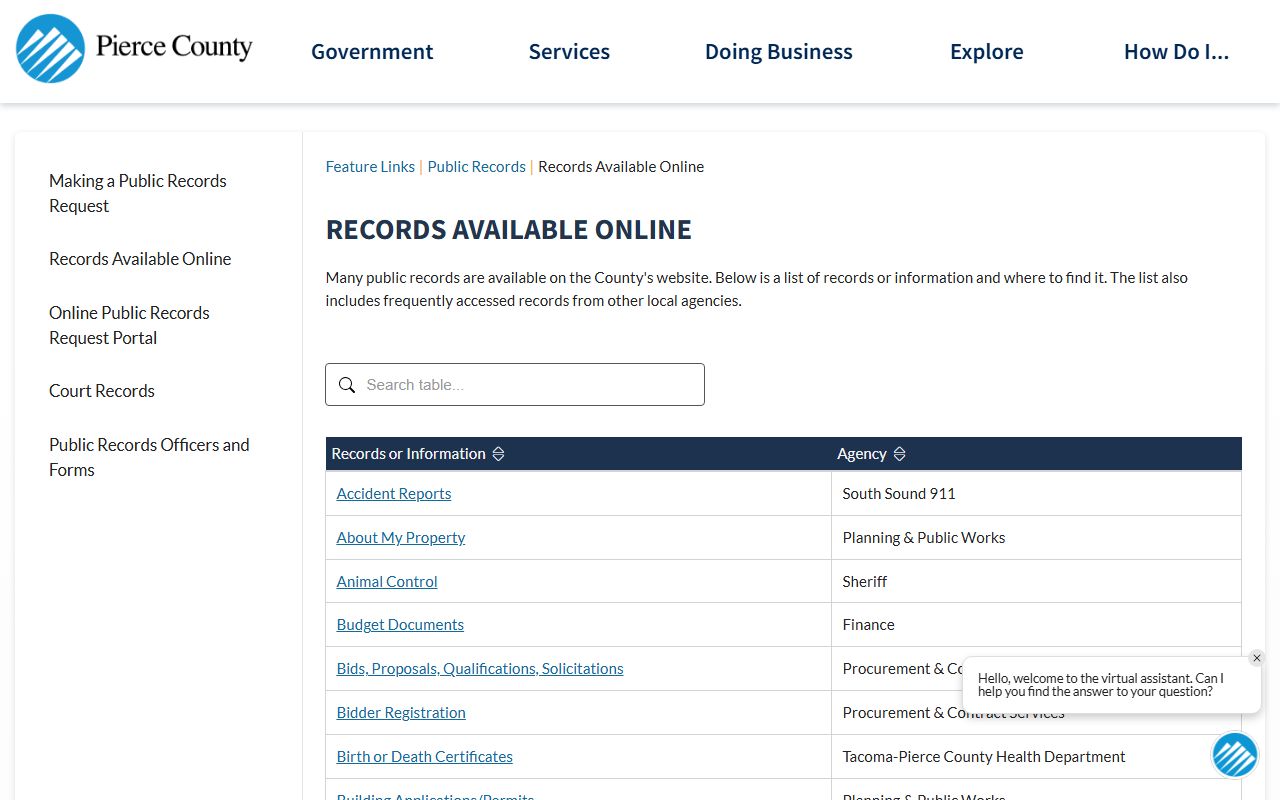Click the Pierce County logo

(x=134, y=48)
